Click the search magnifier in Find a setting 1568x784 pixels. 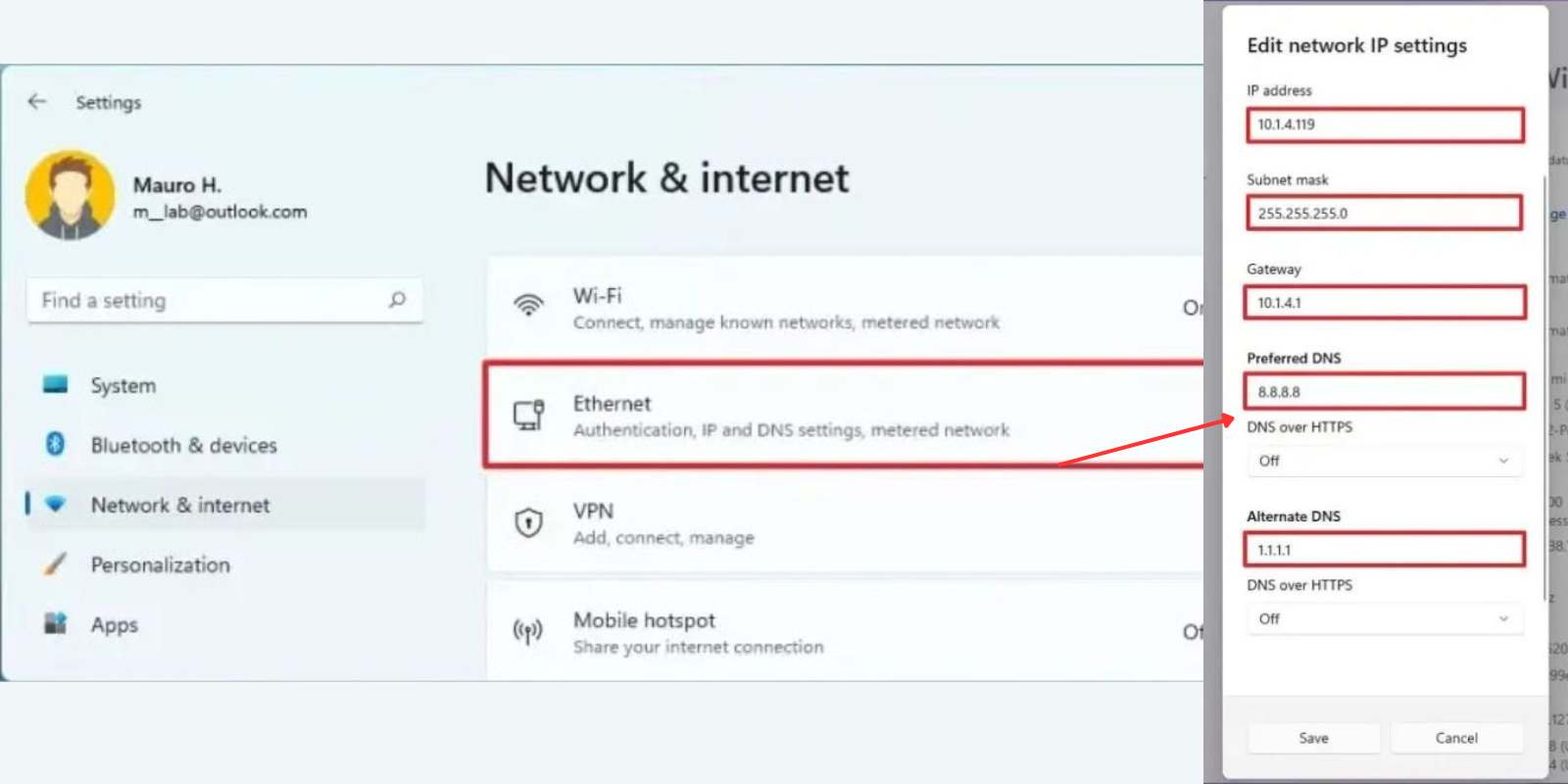coord(397,300)
